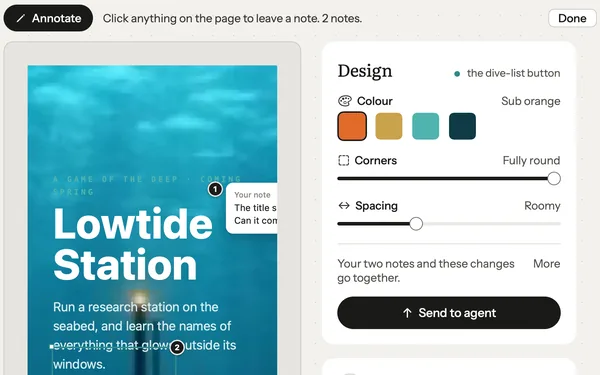Click the 'Your note' popup card
Viewport: 600px width, 375px height.
pos(252,208)
